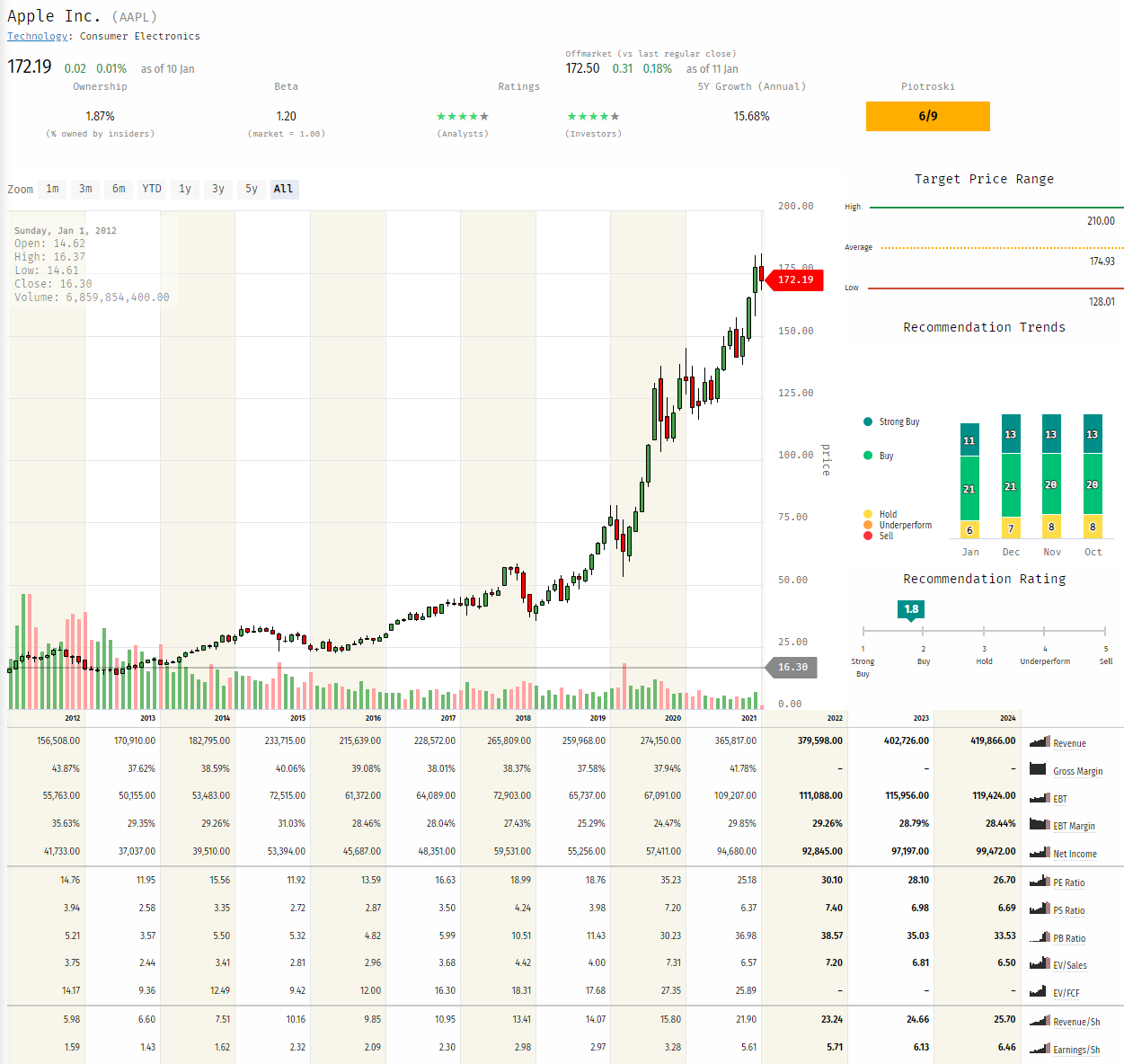This screenshot has height=1064, width=1124.
Task: Toggle the Strong Buy legend marker
Action: pos(868,421)
